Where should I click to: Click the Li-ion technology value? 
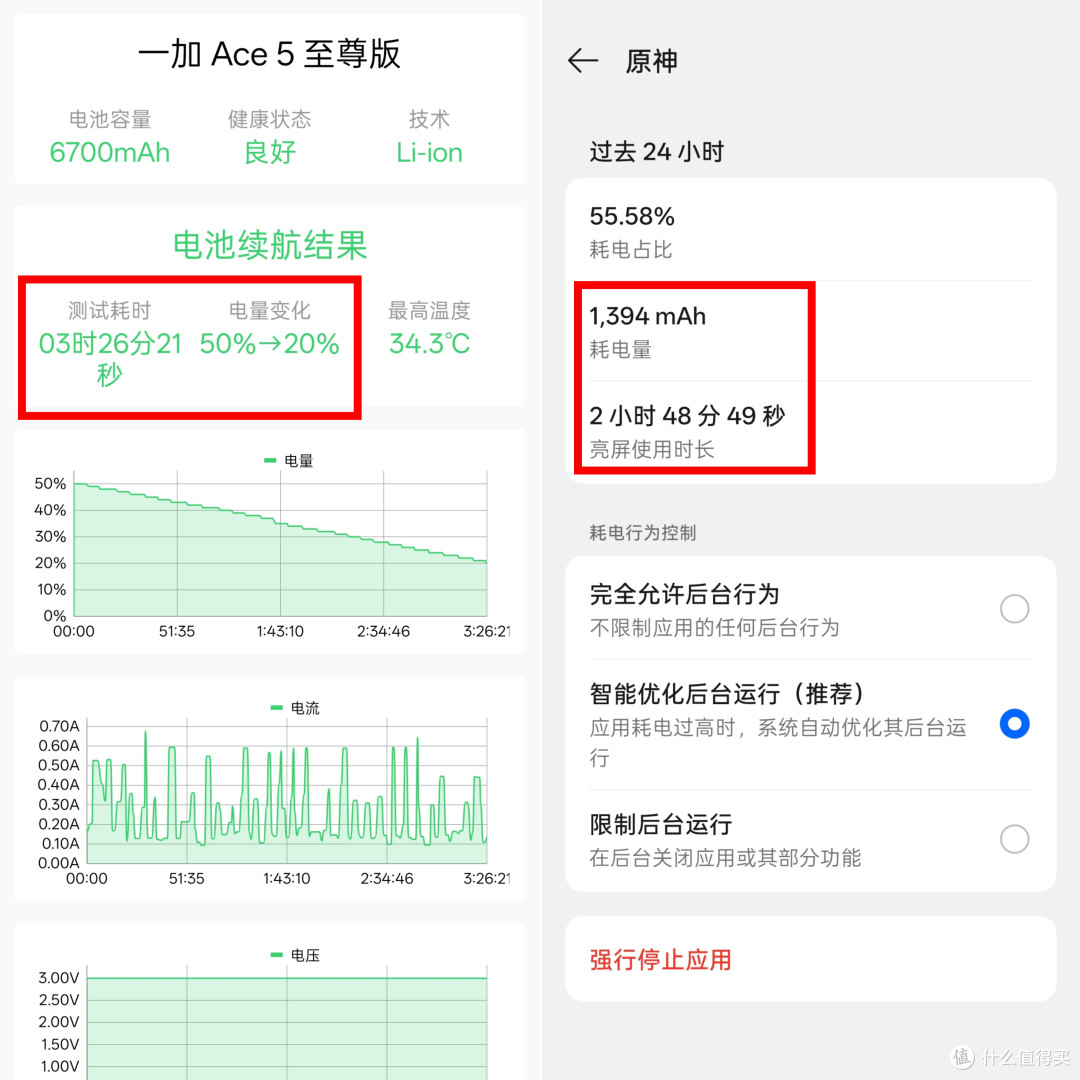428,152
